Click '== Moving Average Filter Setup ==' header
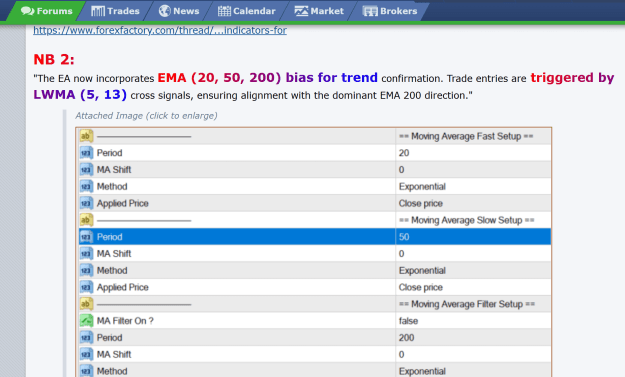625x377 pixels. 467,304
